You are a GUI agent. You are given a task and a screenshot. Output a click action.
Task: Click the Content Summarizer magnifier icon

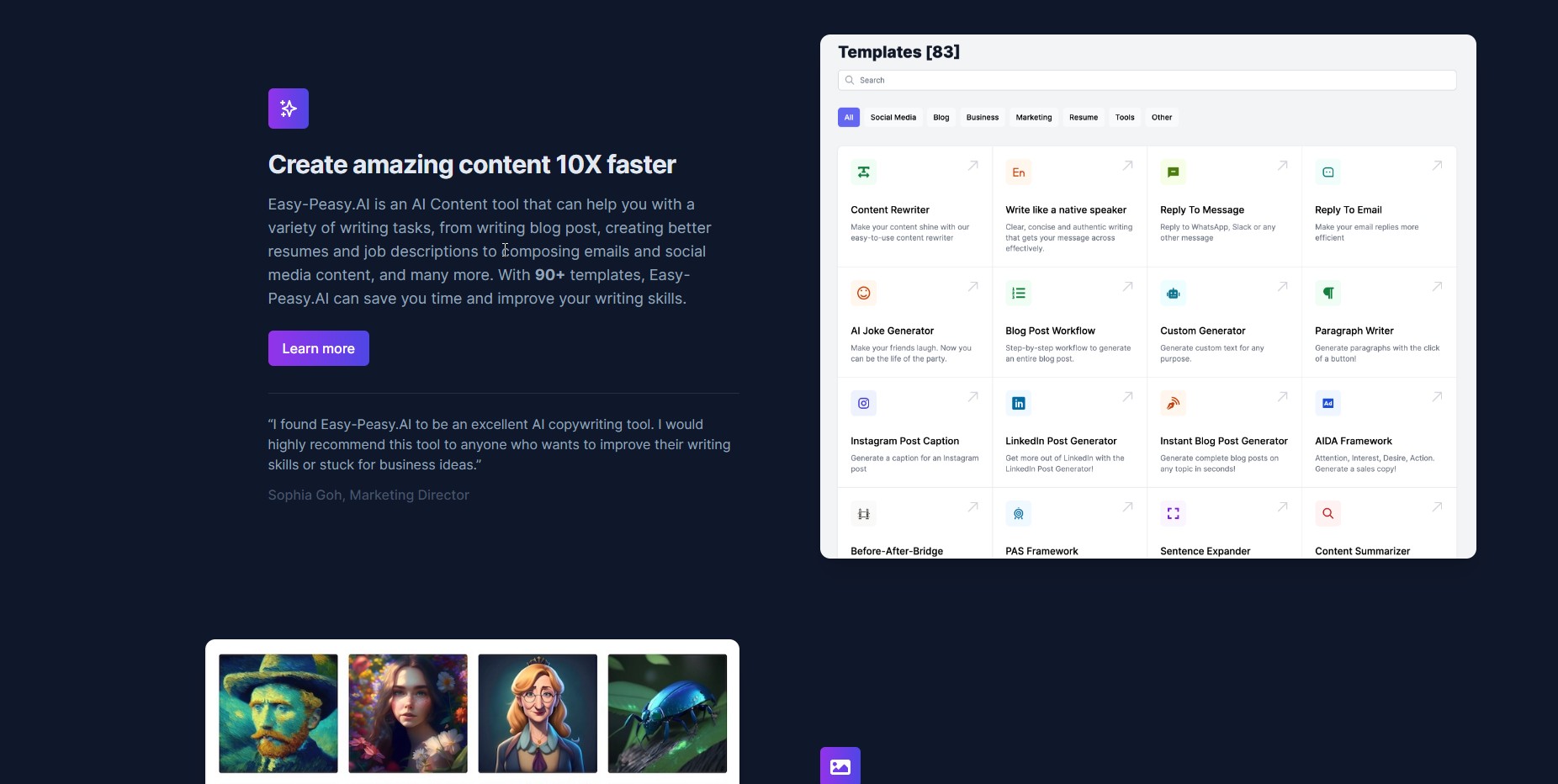[1327, 514]
